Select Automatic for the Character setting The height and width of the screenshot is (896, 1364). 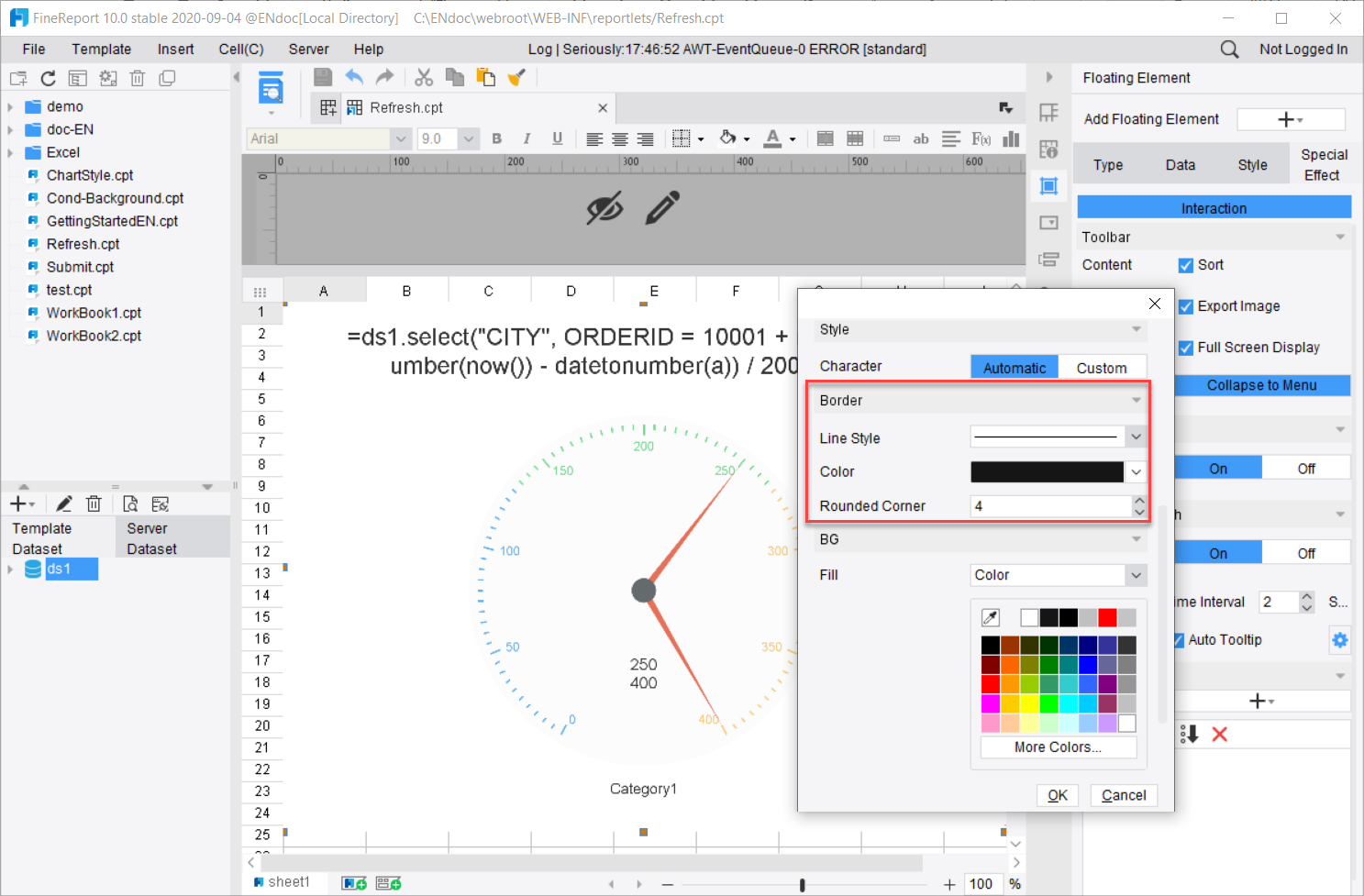pos(1015,367)
